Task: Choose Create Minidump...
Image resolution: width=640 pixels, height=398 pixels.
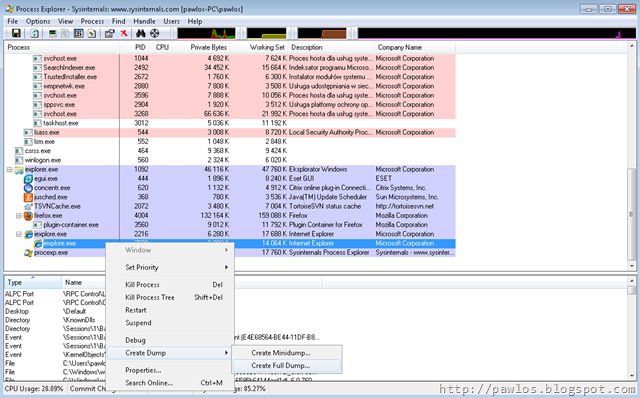Action: [287, 353]
